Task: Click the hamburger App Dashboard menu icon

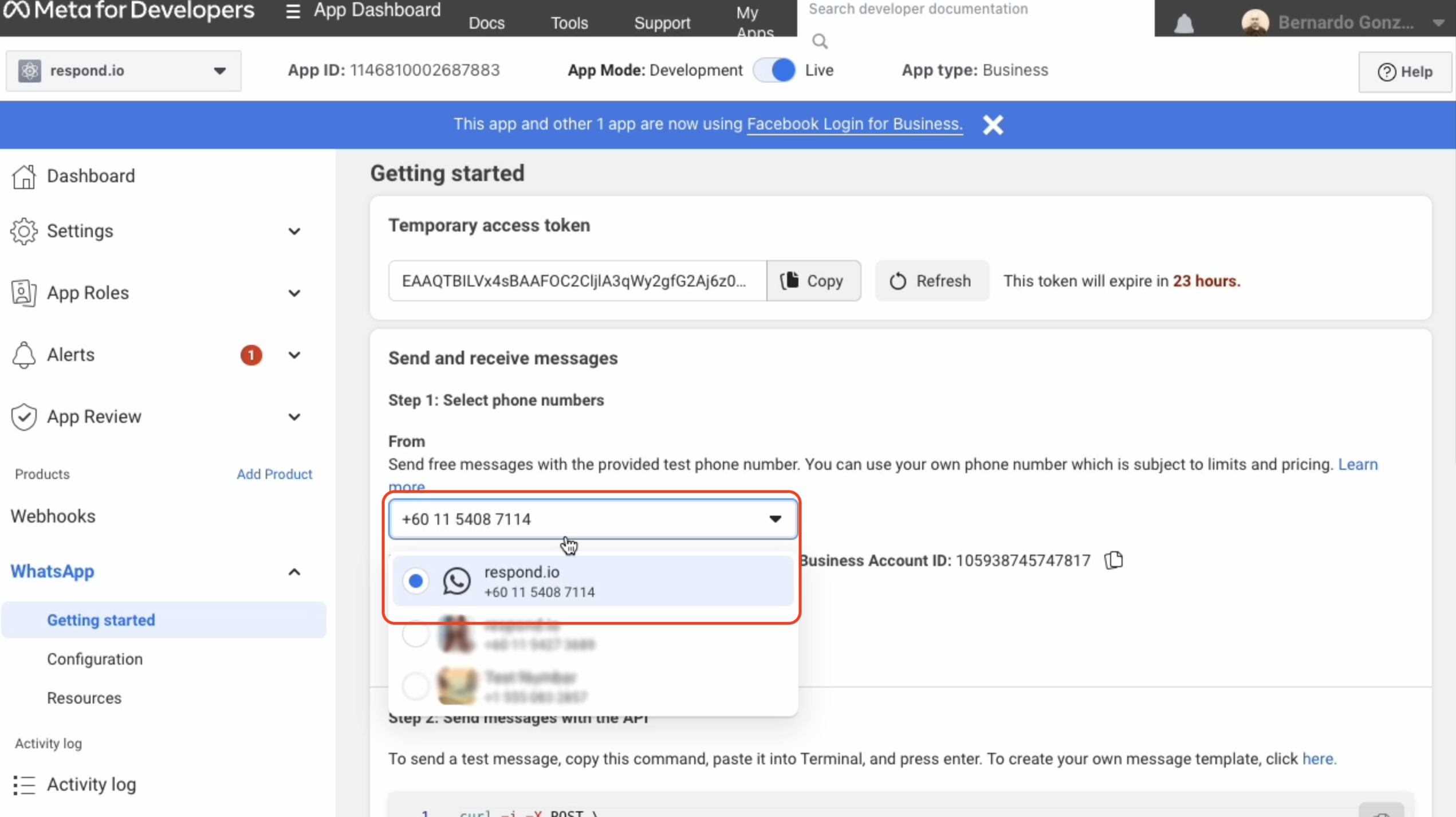Action: pos(293,11)
